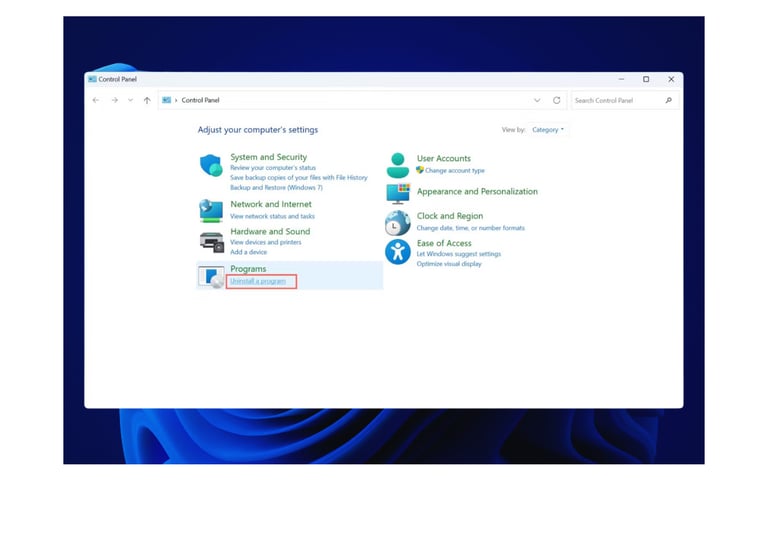Open View network status and tasks
Image resolution: width=768 pixels, height=539 pixels.
click(x=272, y=216)
